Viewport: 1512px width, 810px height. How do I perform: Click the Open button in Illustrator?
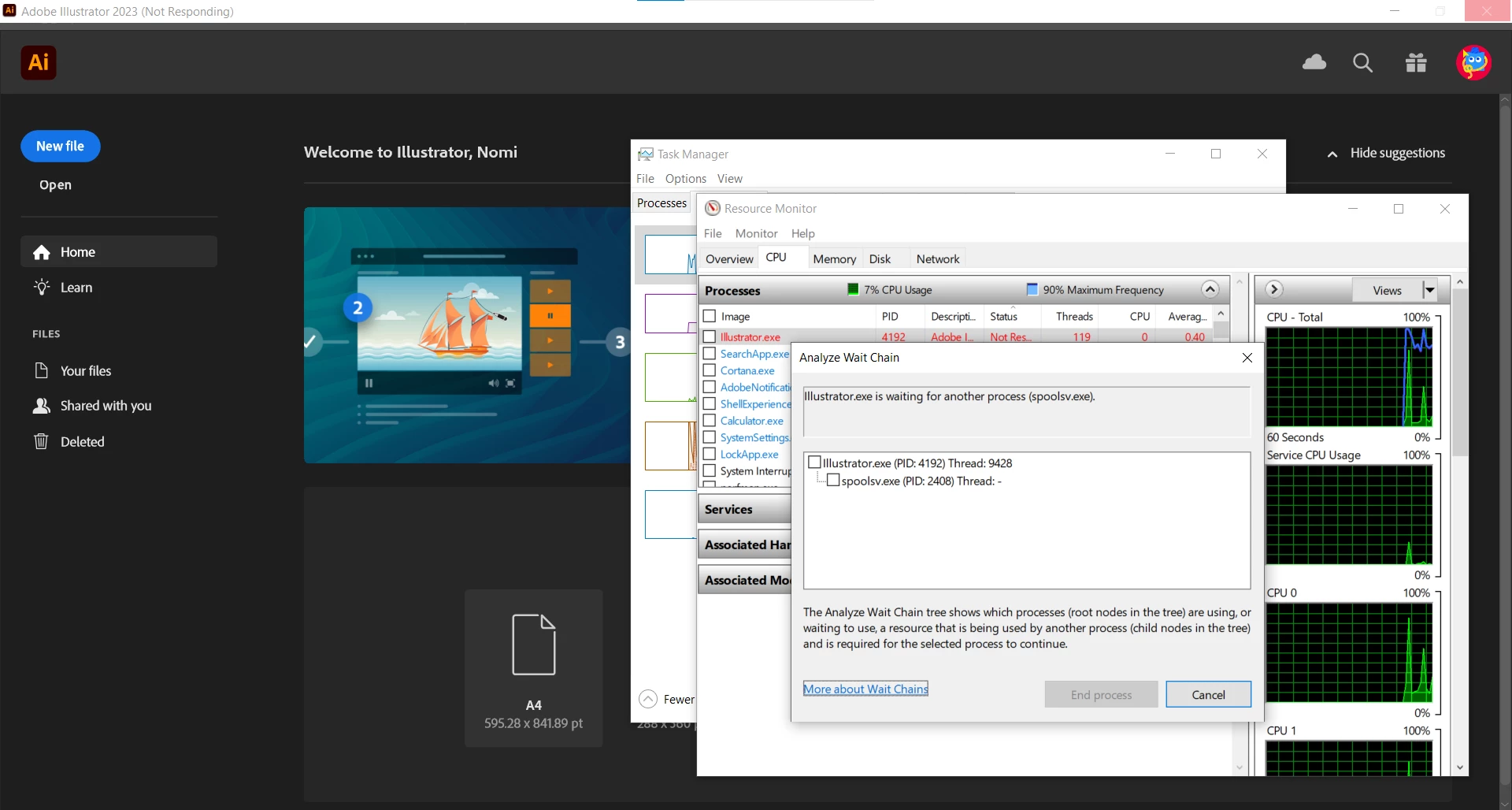pyautogui.click(x=55, y=185)
